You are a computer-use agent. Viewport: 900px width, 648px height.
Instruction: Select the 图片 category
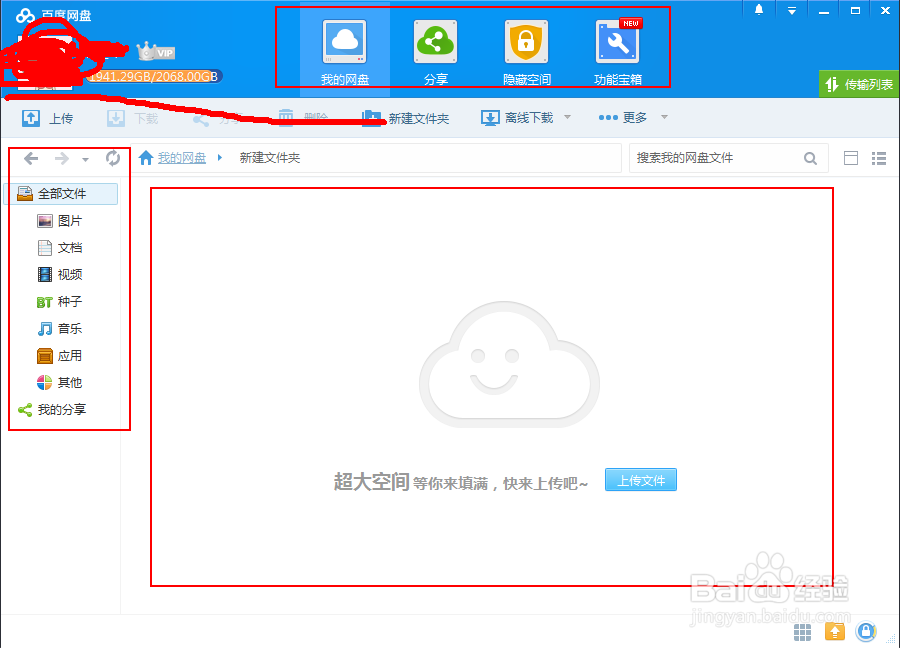pos(60,221)
